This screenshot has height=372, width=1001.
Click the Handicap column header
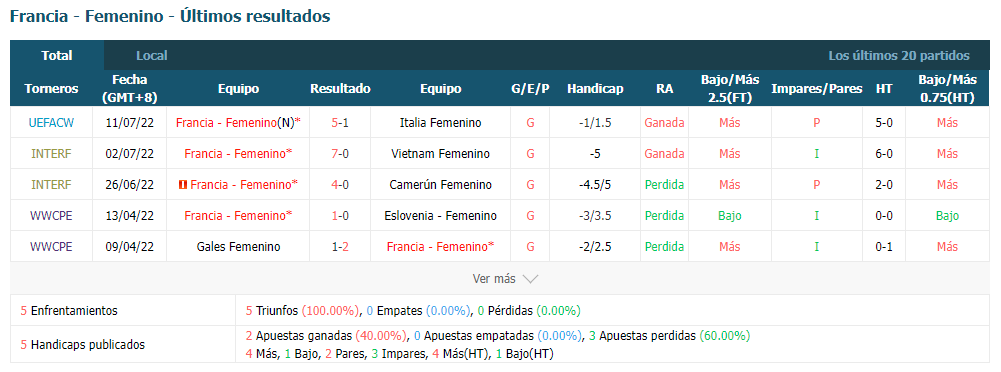click(595, 89)
